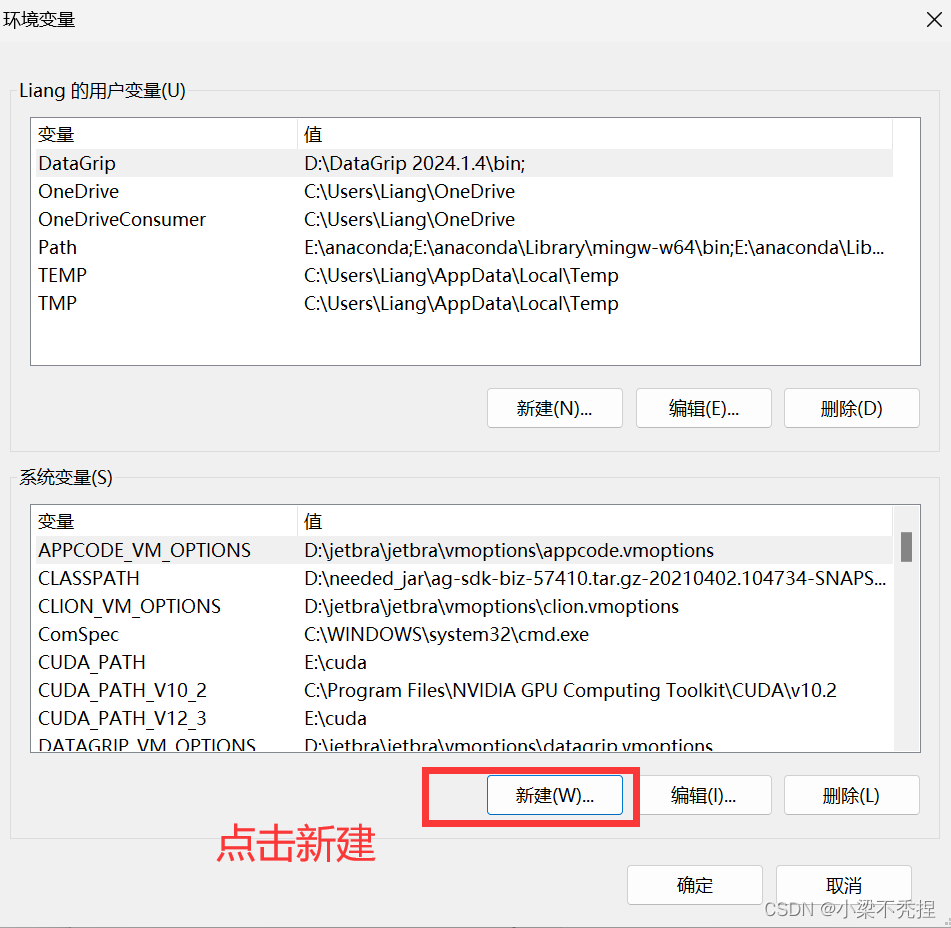Click 删除(D) under user variables
The height and width of the screenshot is (928, 951).
(852, 408)
